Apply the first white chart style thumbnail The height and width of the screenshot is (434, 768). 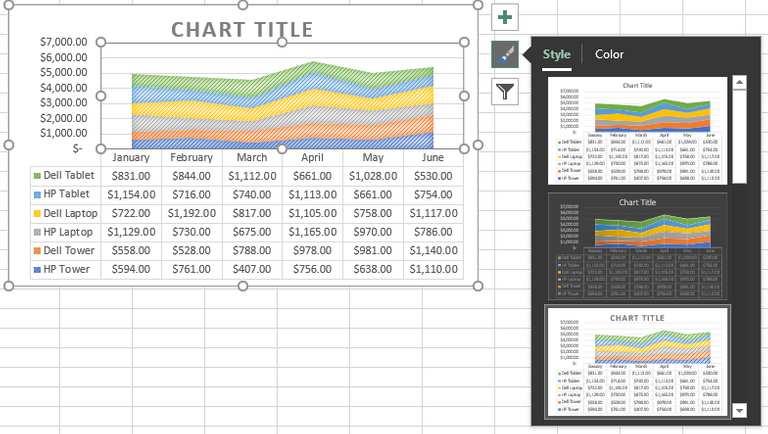[637, 131]
